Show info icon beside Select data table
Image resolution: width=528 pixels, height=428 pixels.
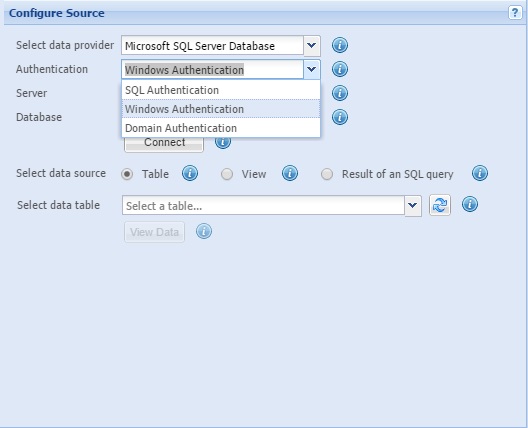470,204
